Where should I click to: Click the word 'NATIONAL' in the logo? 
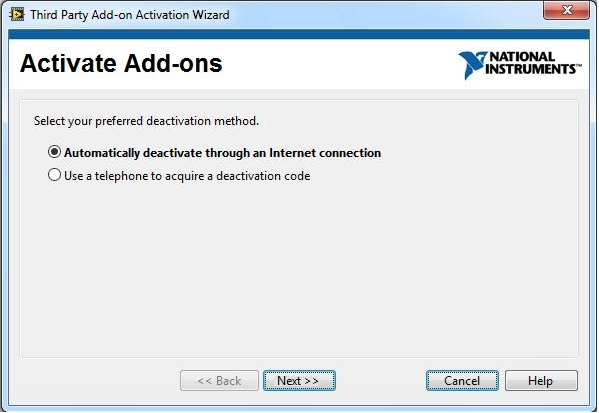point(522,57)
